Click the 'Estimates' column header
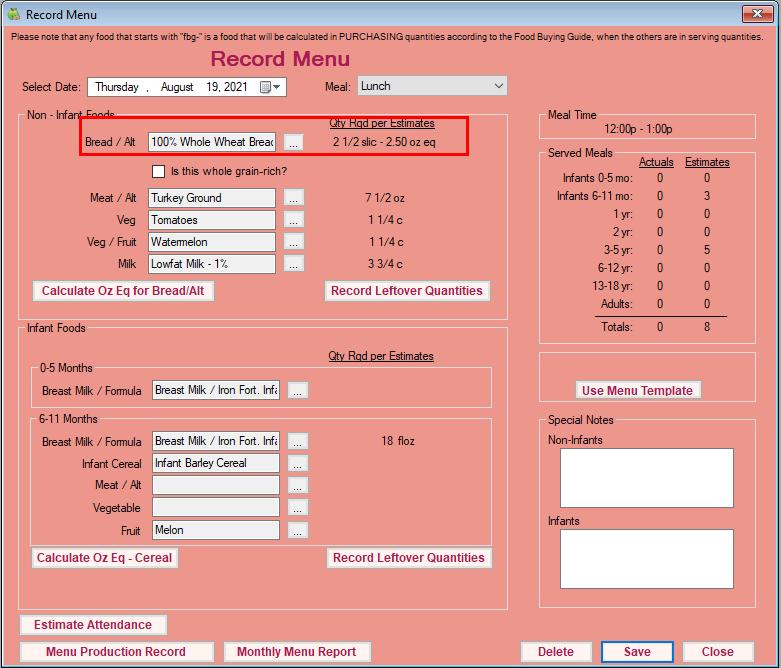Image resolution: width=781 pixels, height=668 pixels. 707,162
